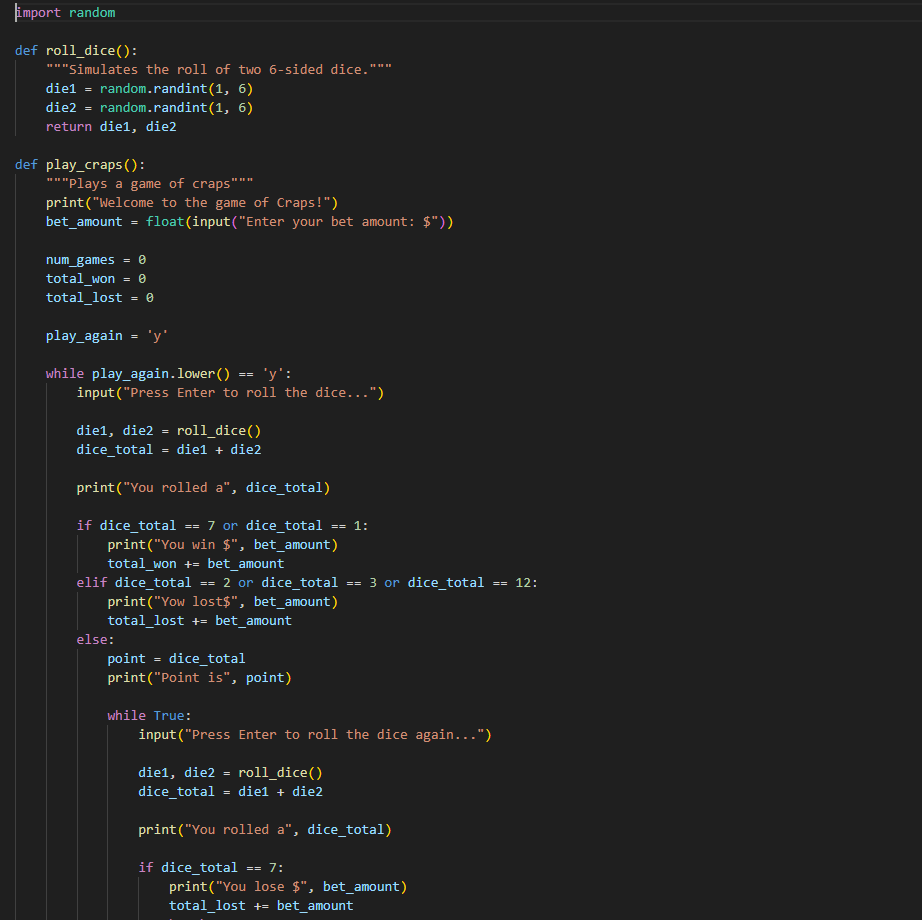Viewport: 922px width, 920px height.
Task: Click the 'while play_again.lower()' loop header
Action: point(168,374)
